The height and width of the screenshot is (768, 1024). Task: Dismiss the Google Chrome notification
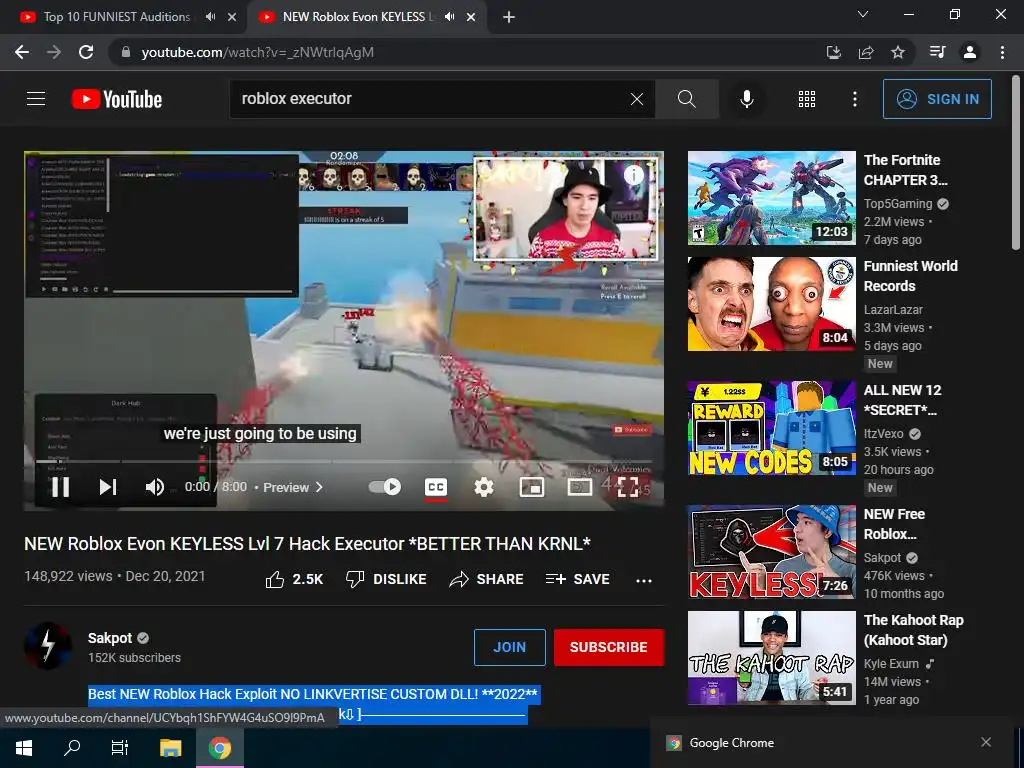pyautogui.click(x=986, y=742)
